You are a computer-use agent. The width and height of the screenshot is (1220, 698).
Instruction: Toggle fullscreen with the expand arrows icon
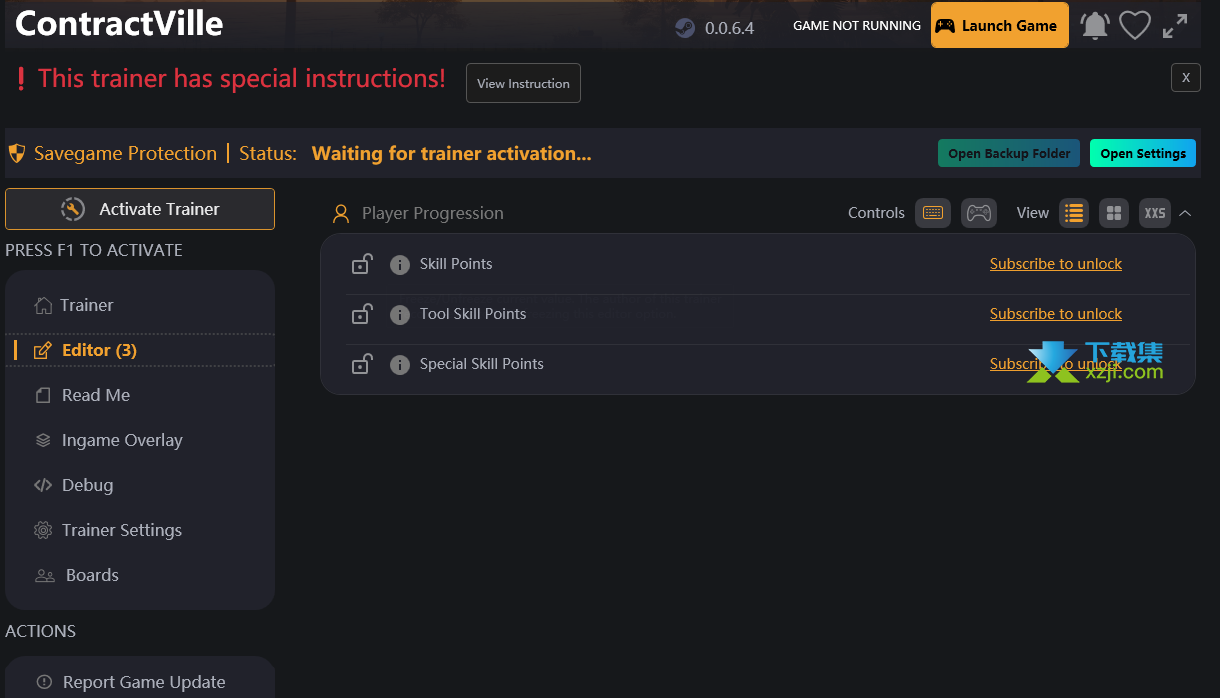1175,26
